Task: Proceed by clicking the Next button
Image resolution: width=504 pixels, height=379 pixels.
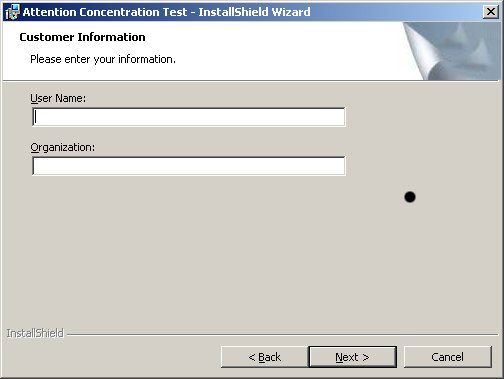Action: coord(353,357)
